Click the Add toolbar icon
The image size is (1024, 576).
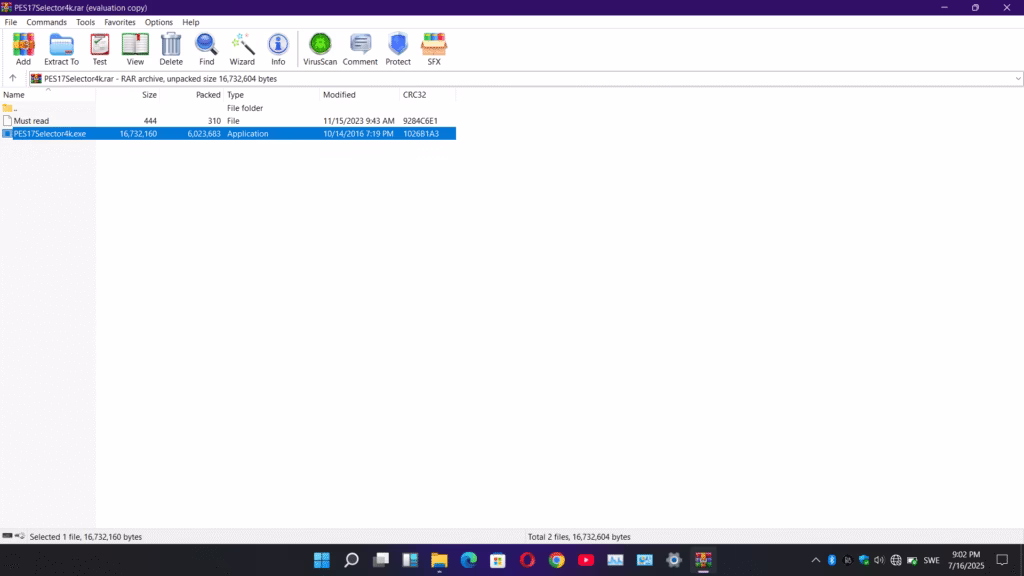tap(24, 49)
